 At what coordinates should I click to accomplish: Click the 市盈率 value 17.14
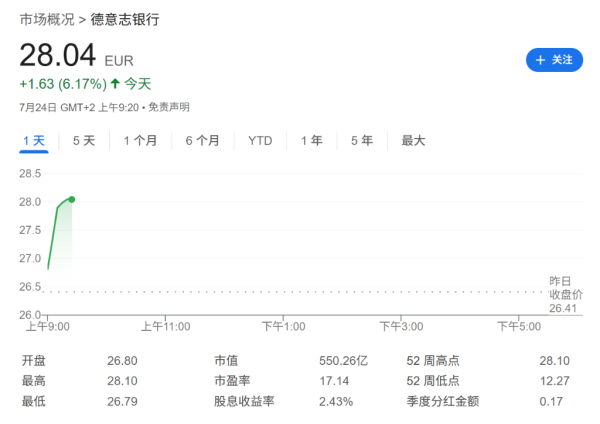[334, 381]
